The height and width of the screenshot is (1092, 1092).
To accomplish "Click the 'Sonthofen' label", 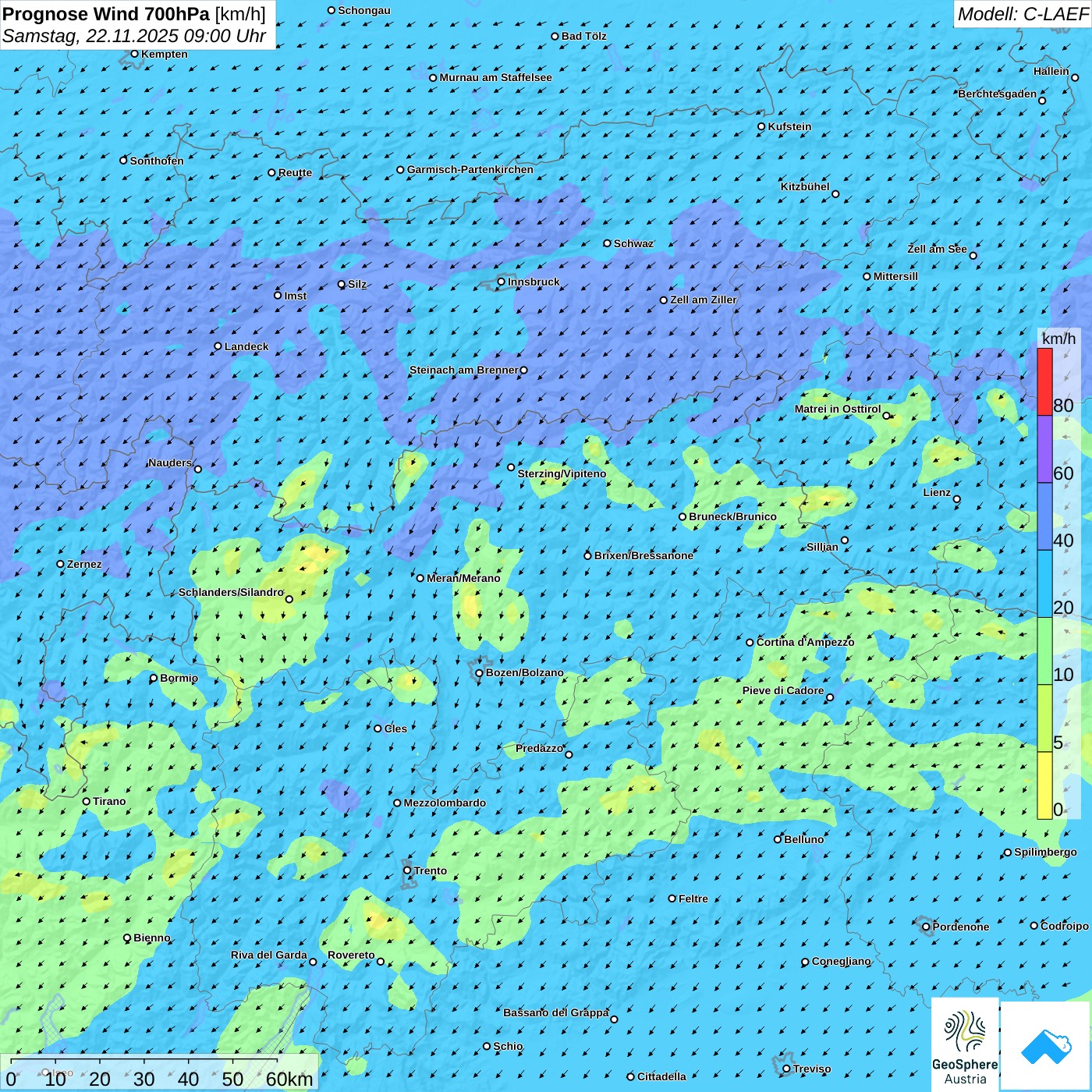I will pos(157,161).
